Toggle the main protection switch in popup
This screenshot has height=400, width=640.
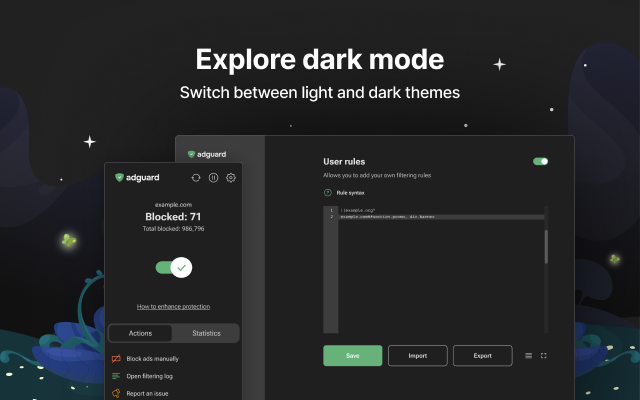[x=174, y=267]
